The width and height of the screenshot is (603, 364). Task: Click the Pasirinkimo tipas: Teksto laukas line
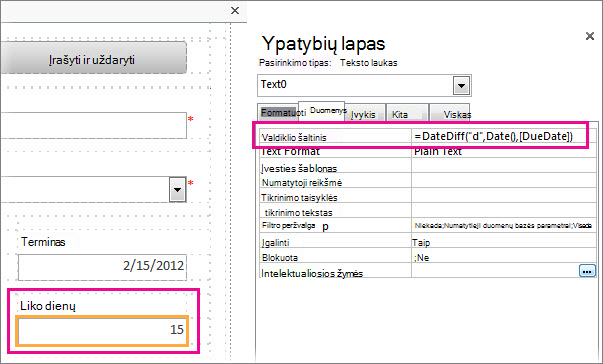click(x=328, y=63)
